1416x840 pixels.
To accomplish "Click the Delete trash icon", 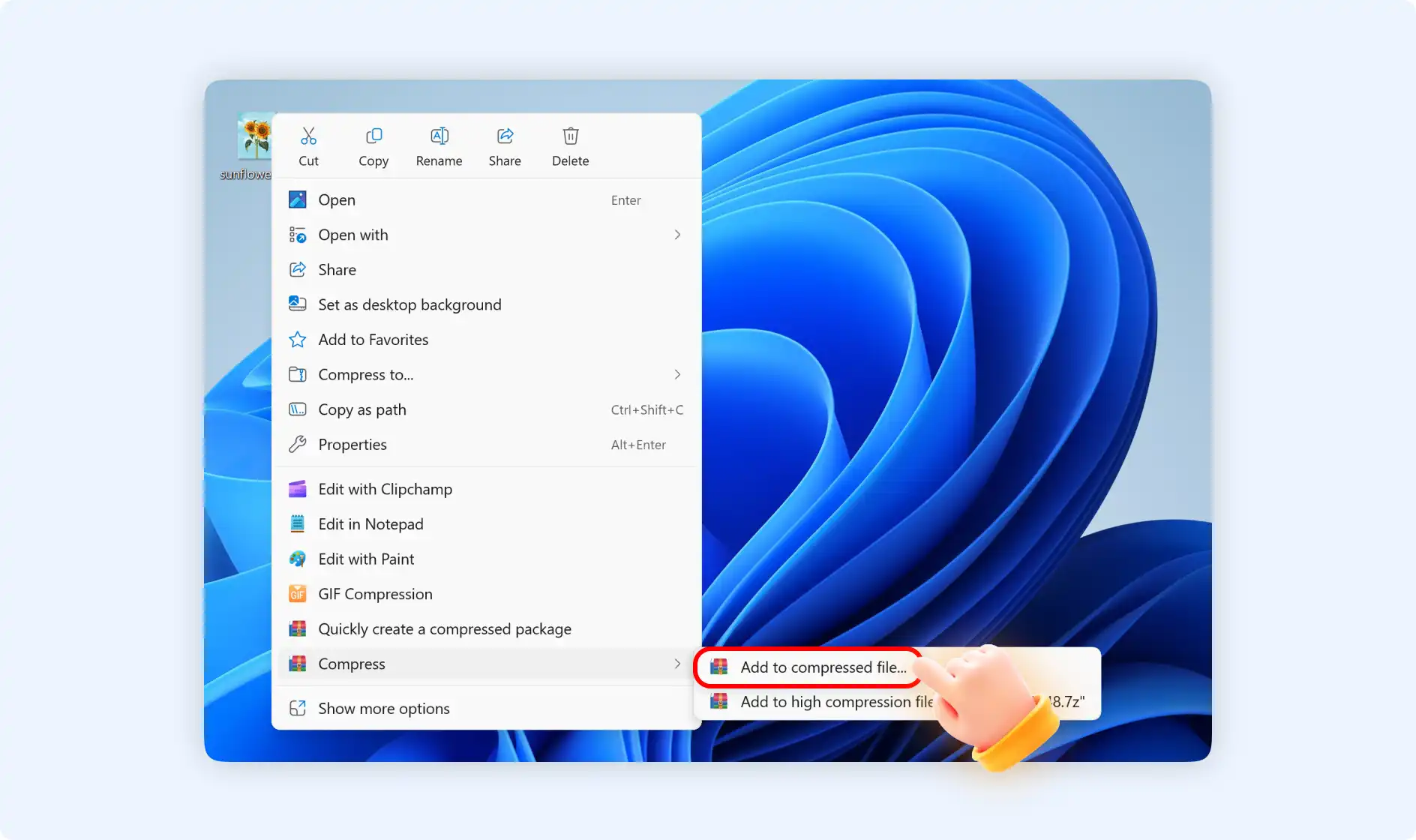I will point(571,136).
